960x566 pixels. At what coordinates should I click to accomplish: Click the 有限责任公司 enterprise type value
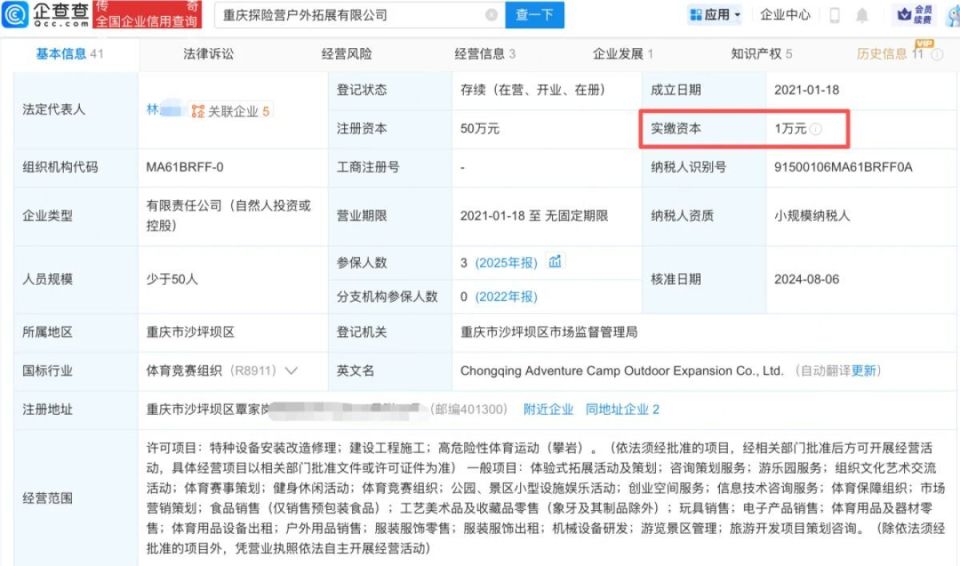(x=228, y=216)
